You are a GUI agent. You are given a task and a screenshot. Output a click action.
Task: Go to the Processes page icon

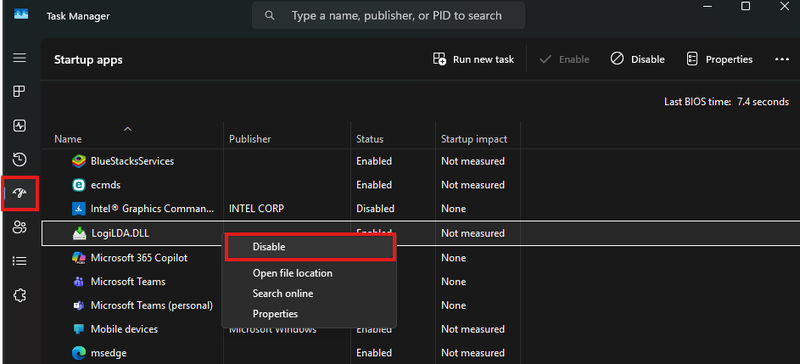tap(19, 91)
